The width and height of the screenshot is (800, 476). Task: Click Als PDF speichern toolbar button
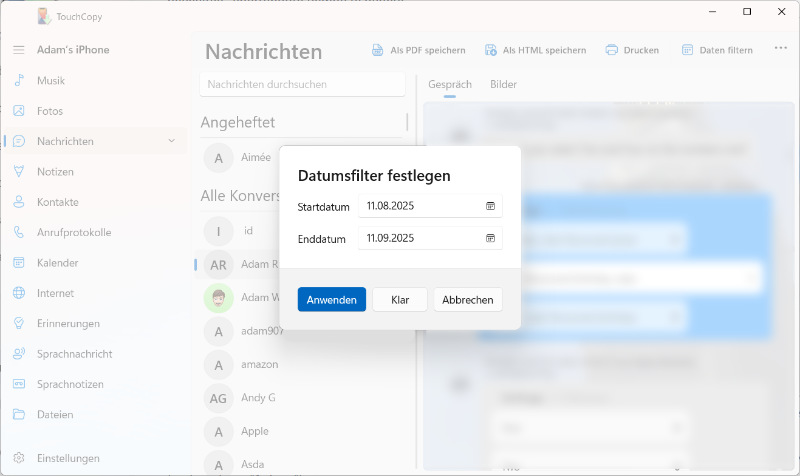point(418,50)
